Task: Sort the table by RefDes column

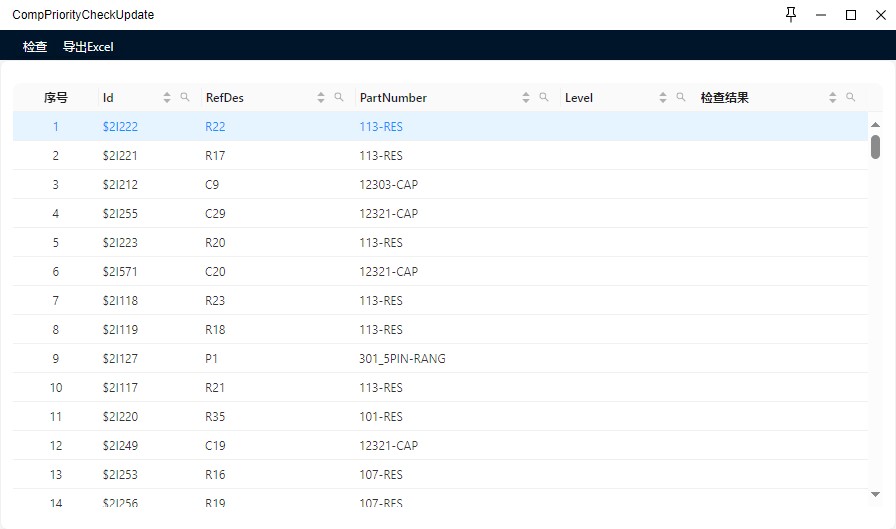Action: tap(321, 98)
